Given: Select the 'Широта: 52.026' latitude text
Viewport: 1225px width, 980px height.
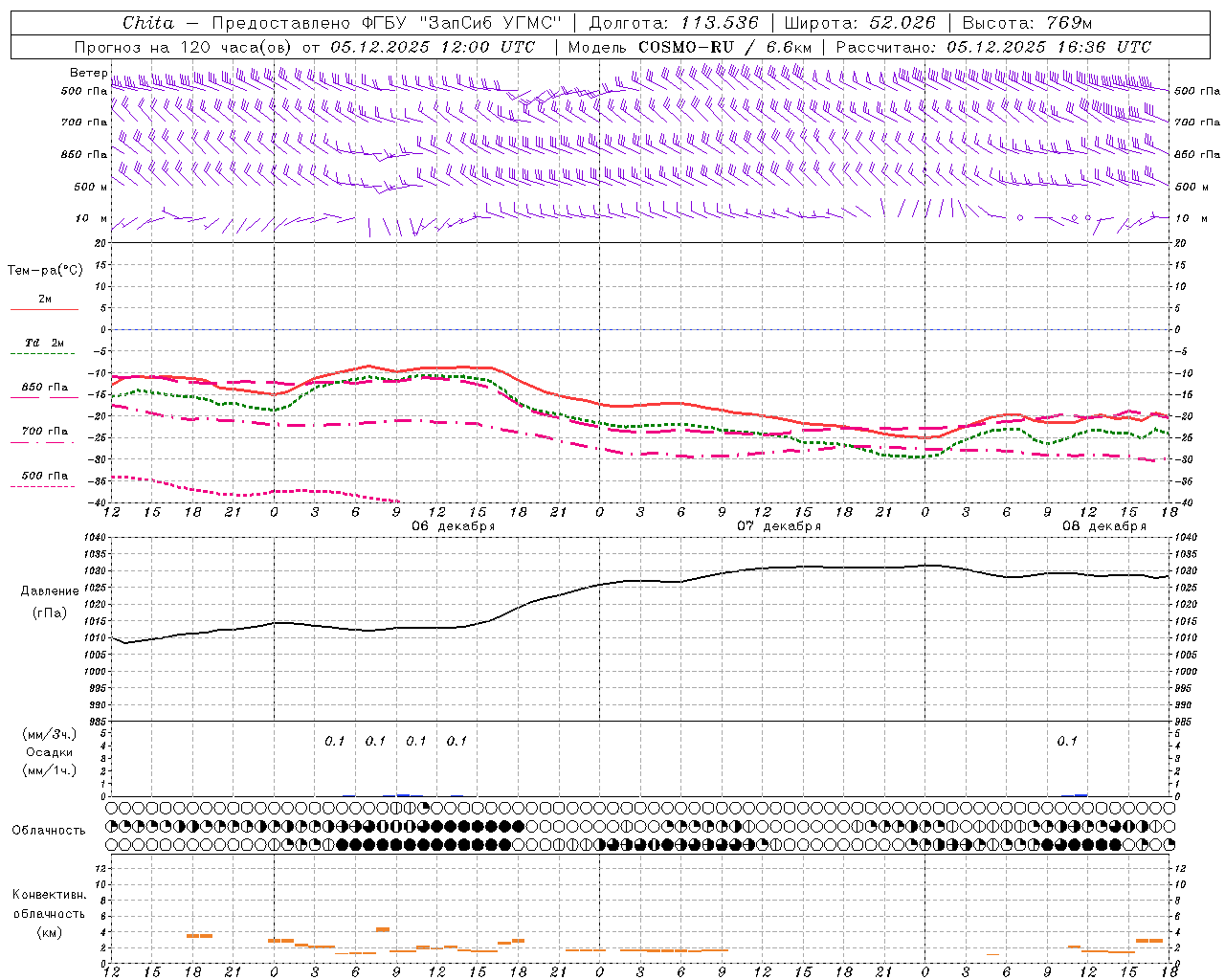Looking at the screenshot, I should pyautogui.click(x=859, y=23).
